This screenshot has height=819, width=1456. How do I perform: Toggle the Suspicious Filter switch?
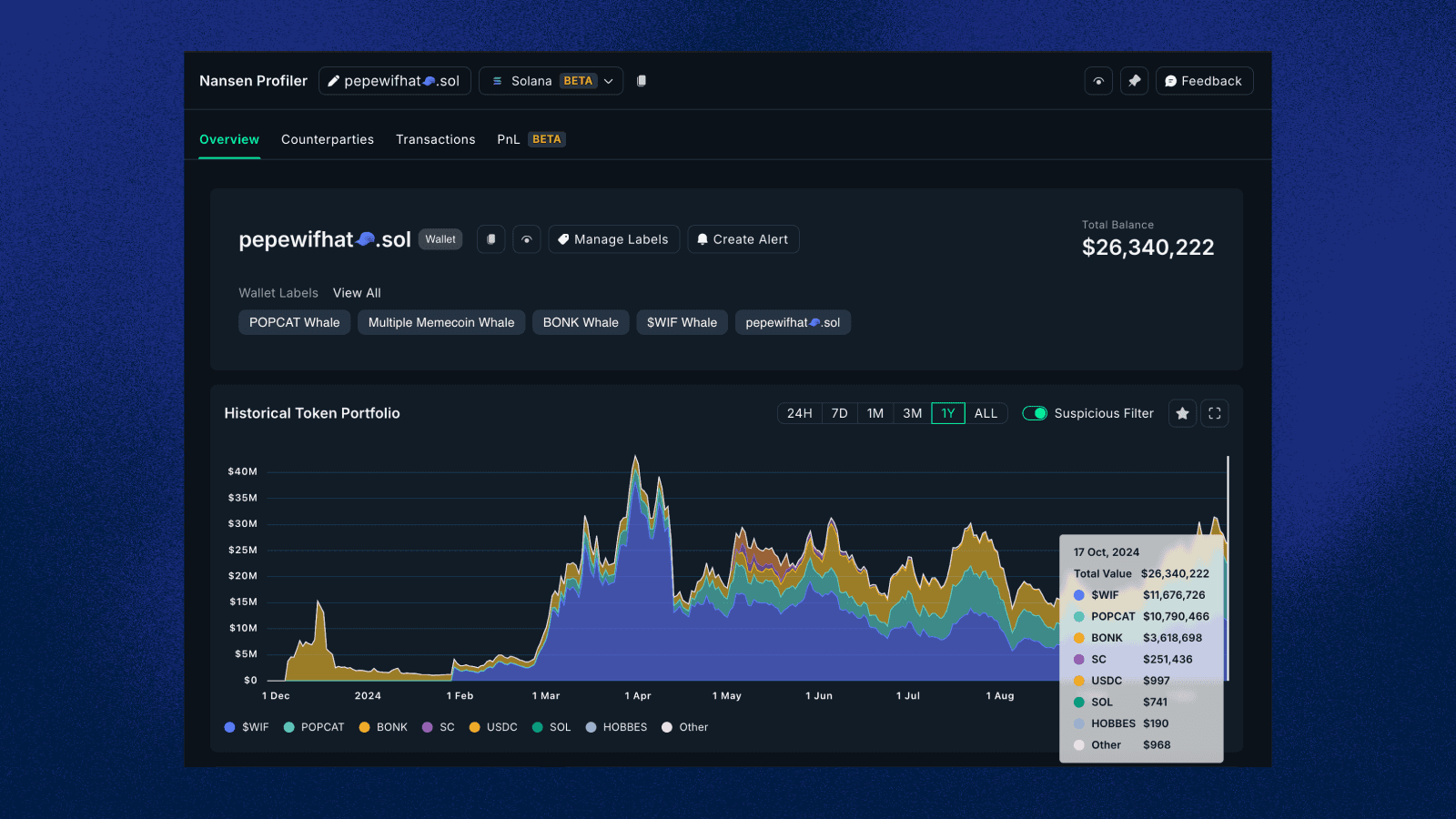pyautogui.click(x=1035, y=413)
